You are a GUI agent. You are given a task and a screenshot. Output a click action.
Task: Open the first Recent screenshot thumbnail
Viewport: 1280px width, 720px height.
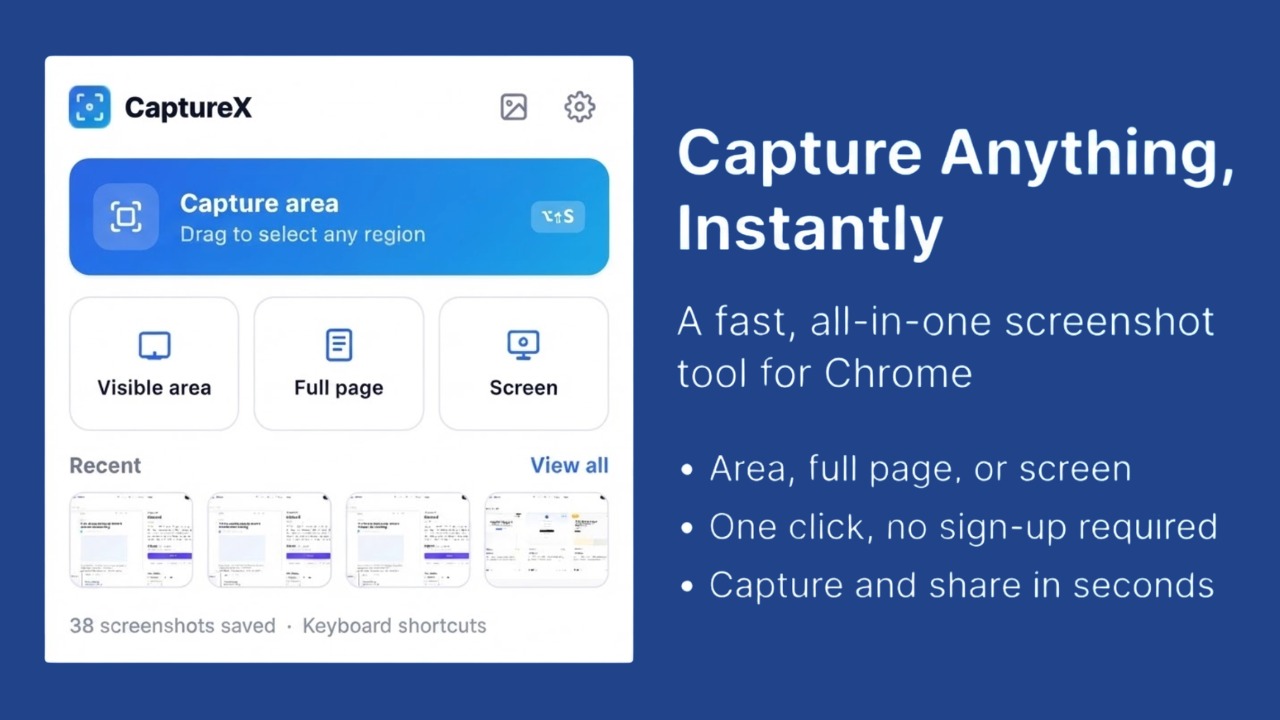point(131,540)
